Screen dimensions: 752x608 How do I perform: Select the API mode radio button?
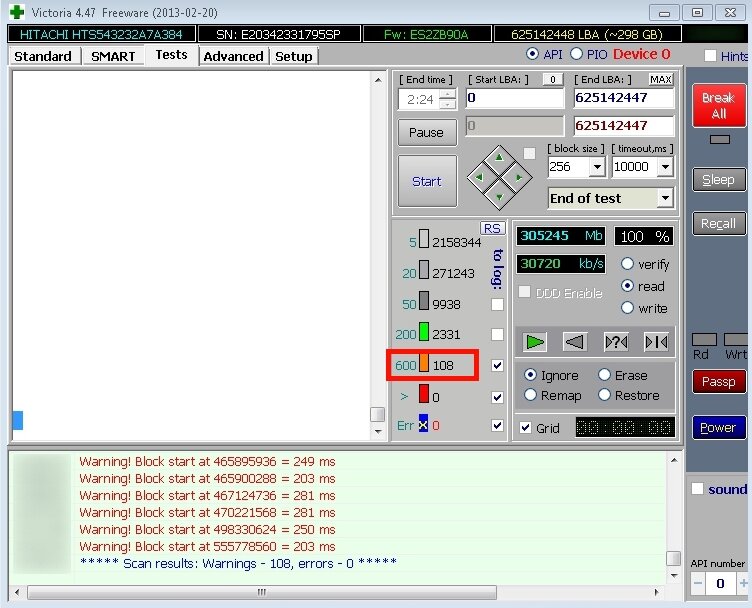(x=532, y=54)
